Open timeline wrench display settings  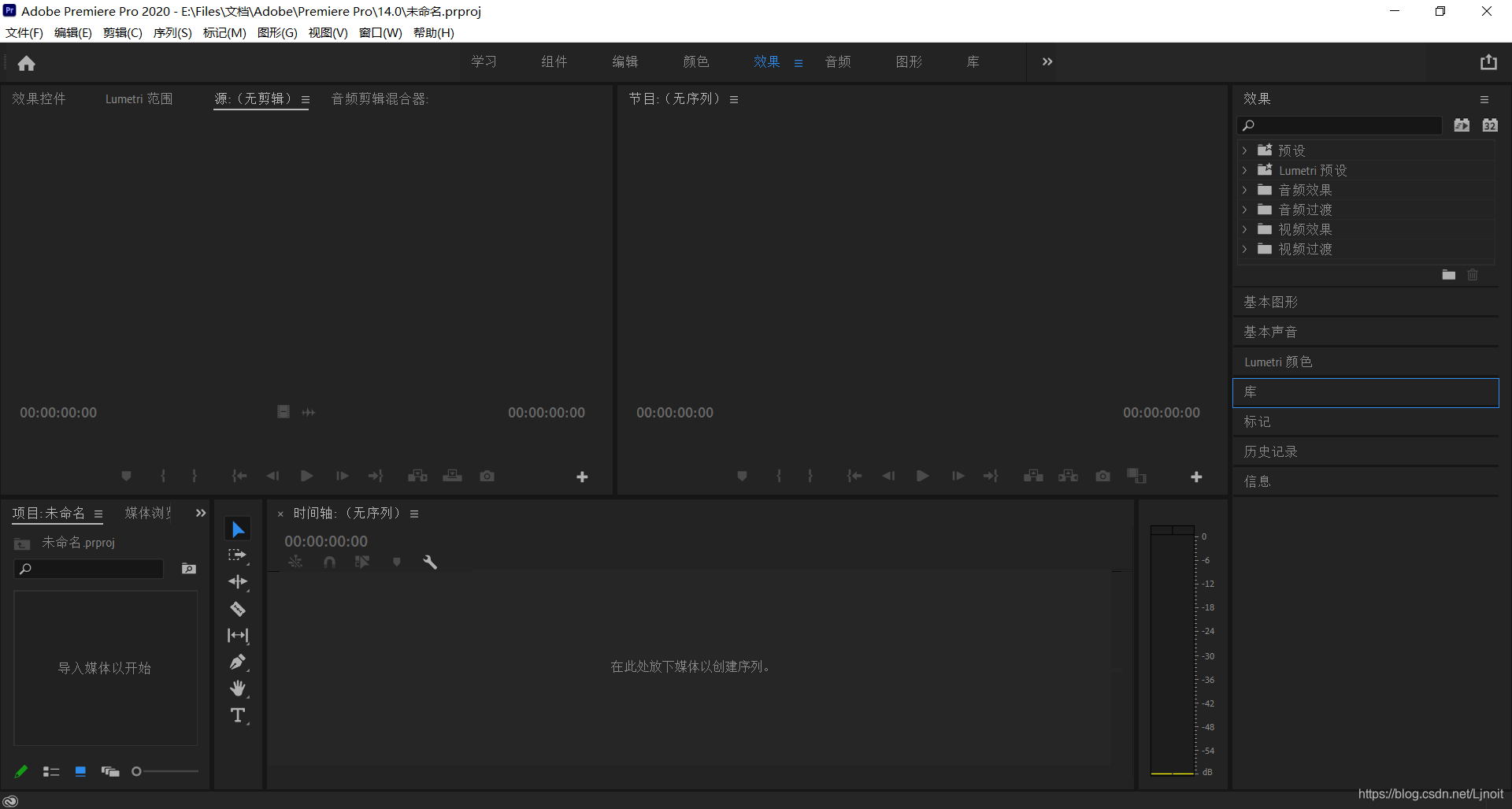[430, 562]
